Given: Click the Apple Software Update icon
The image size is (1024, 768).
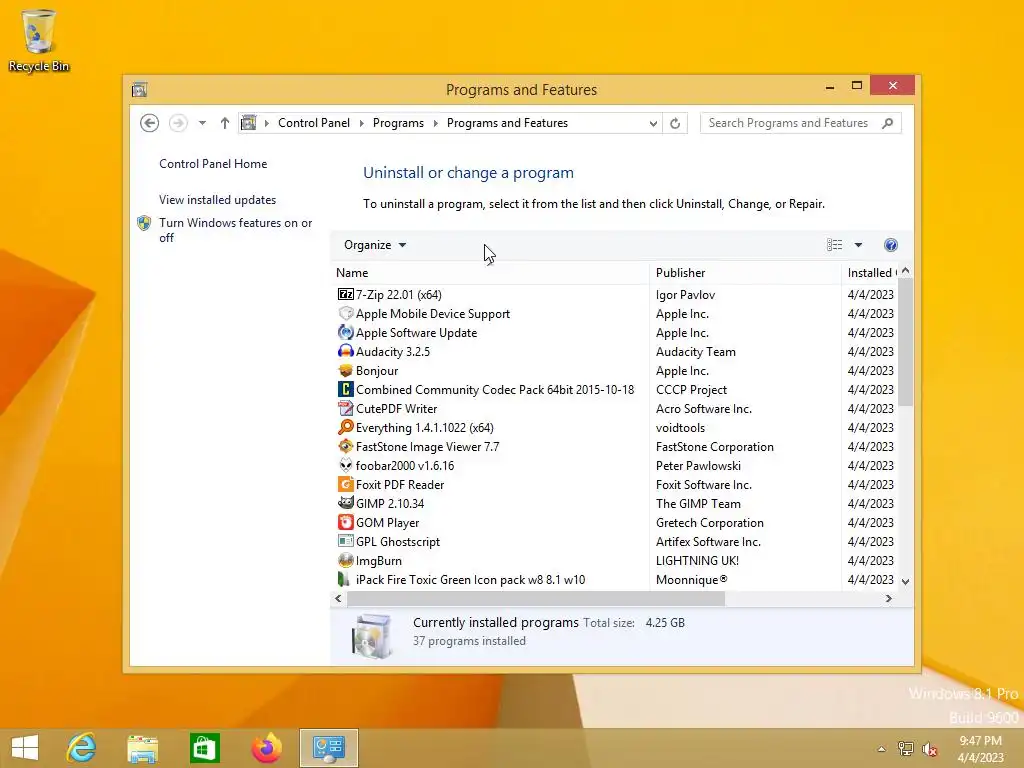Looking at the screenshot, I should [x=345, y=332].
